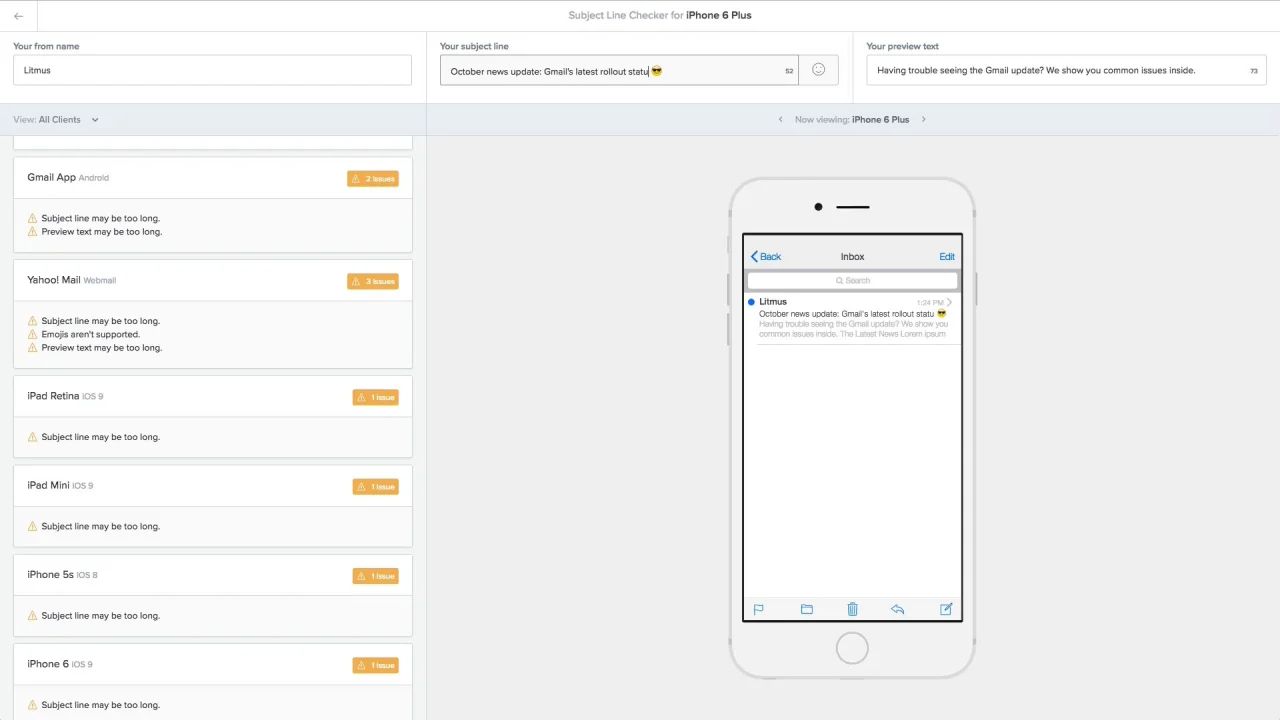Click the 1:24 PM timestamp in the phone inbox
Screen dimensions: 1280x720
(x=930, y=302)
